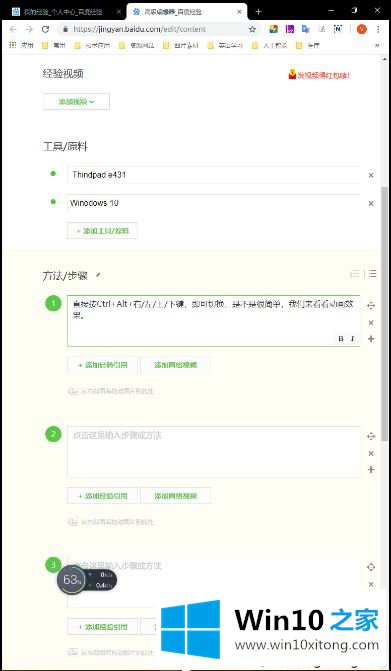This screenshot has width=391, height=671.
Task: Click the pencil icon beside 方法/步骤
Action: 98,275
